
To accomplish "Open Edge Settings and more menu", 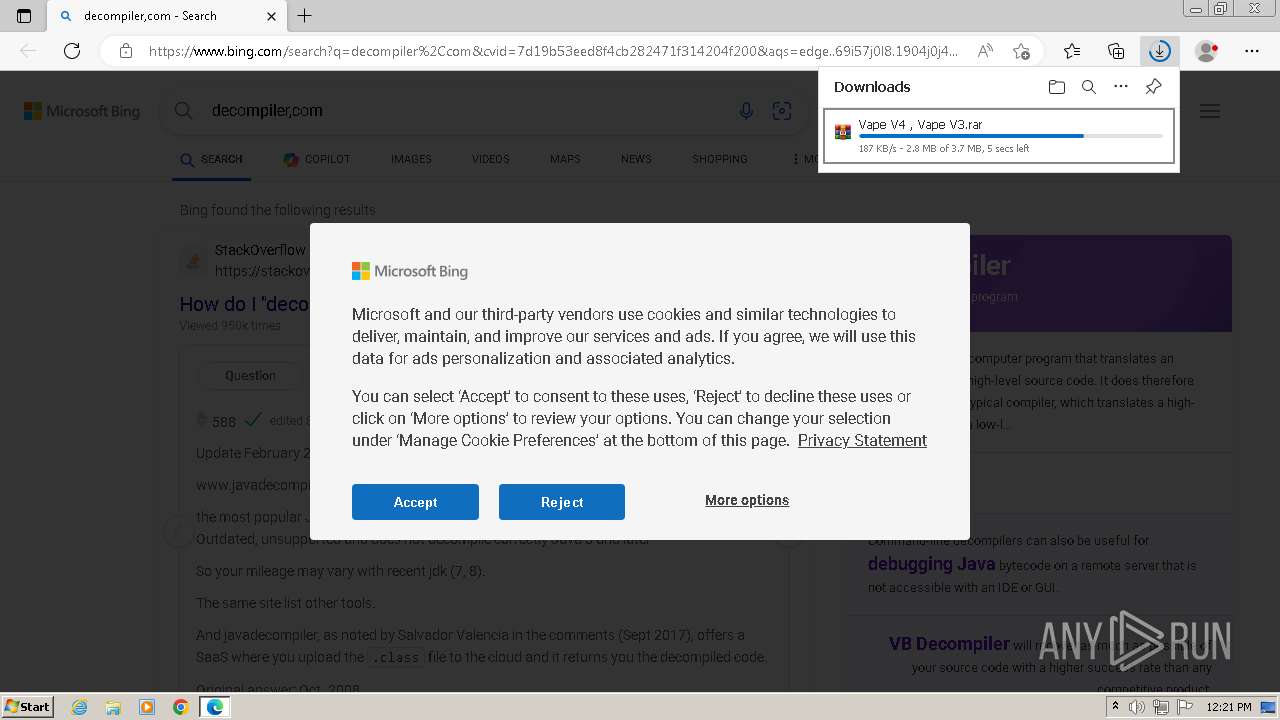I will (1252, 51).
